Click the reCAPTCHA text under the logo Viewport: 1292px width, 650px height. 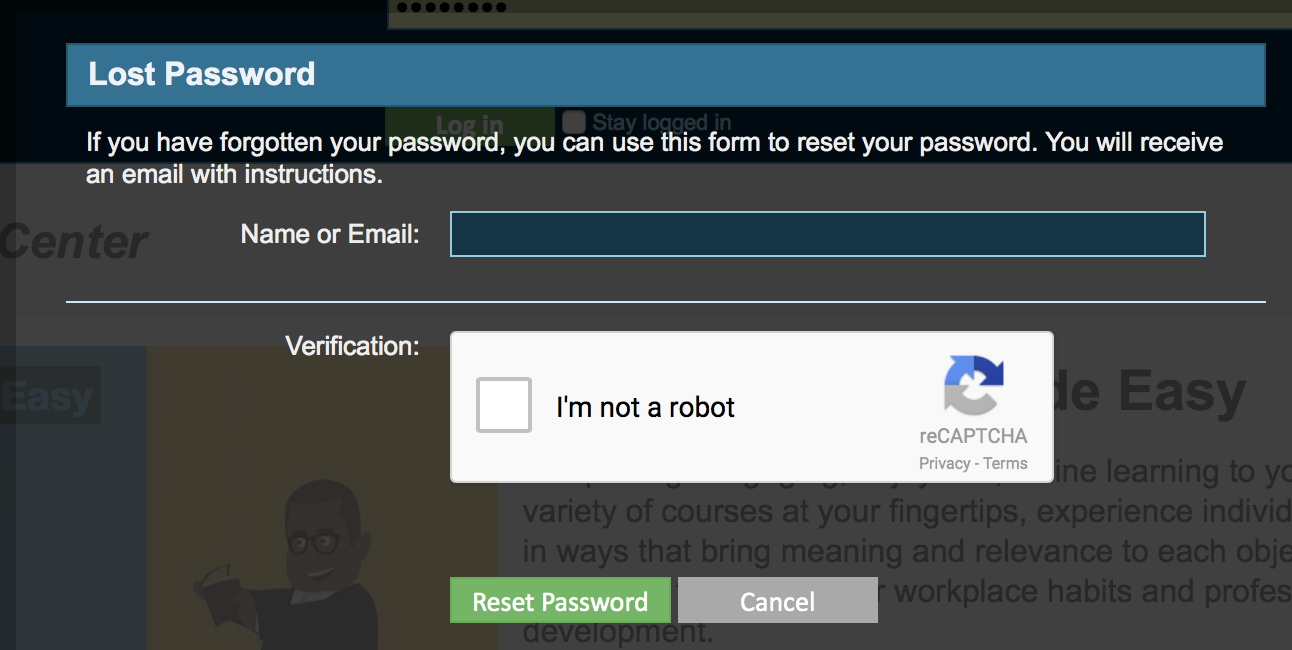click(973, 436)
